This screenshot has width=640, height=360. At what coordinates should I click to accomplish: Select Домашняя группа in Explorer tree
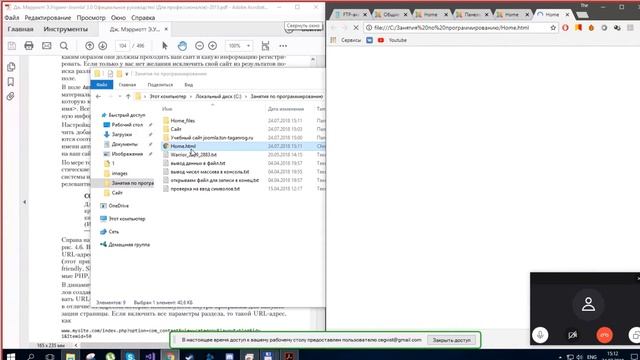pyautogui.click(x=129, y=244)
